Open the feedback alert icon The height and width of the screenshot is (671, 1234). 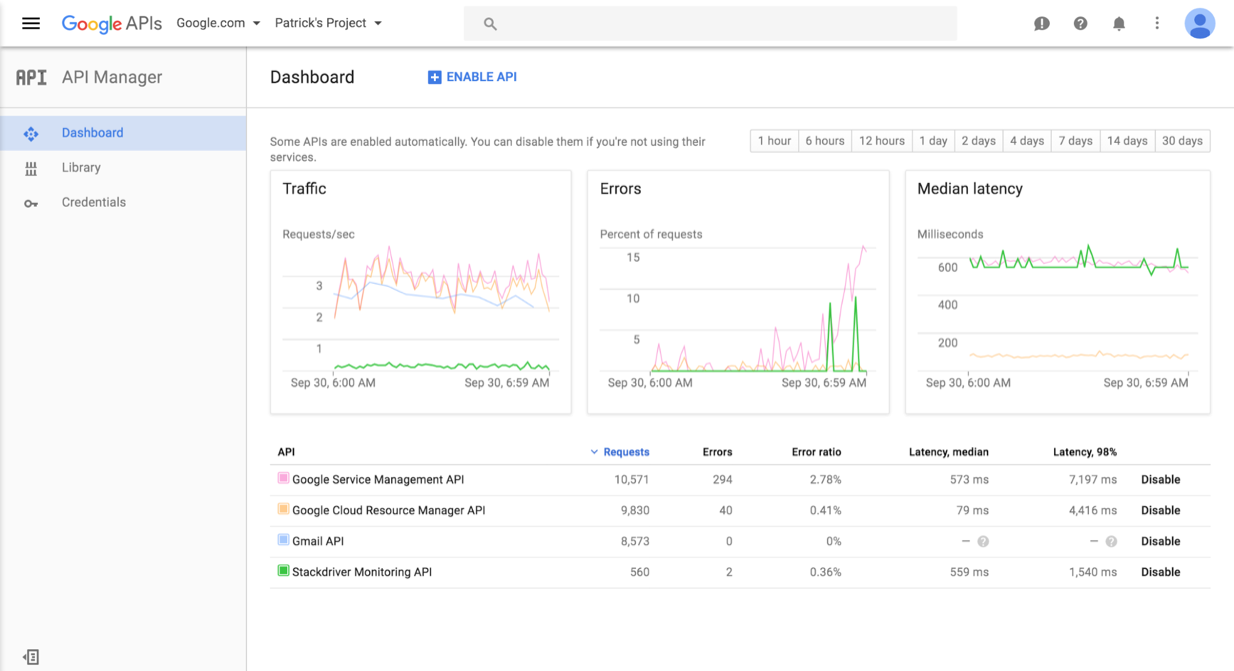click(1042, 24)
